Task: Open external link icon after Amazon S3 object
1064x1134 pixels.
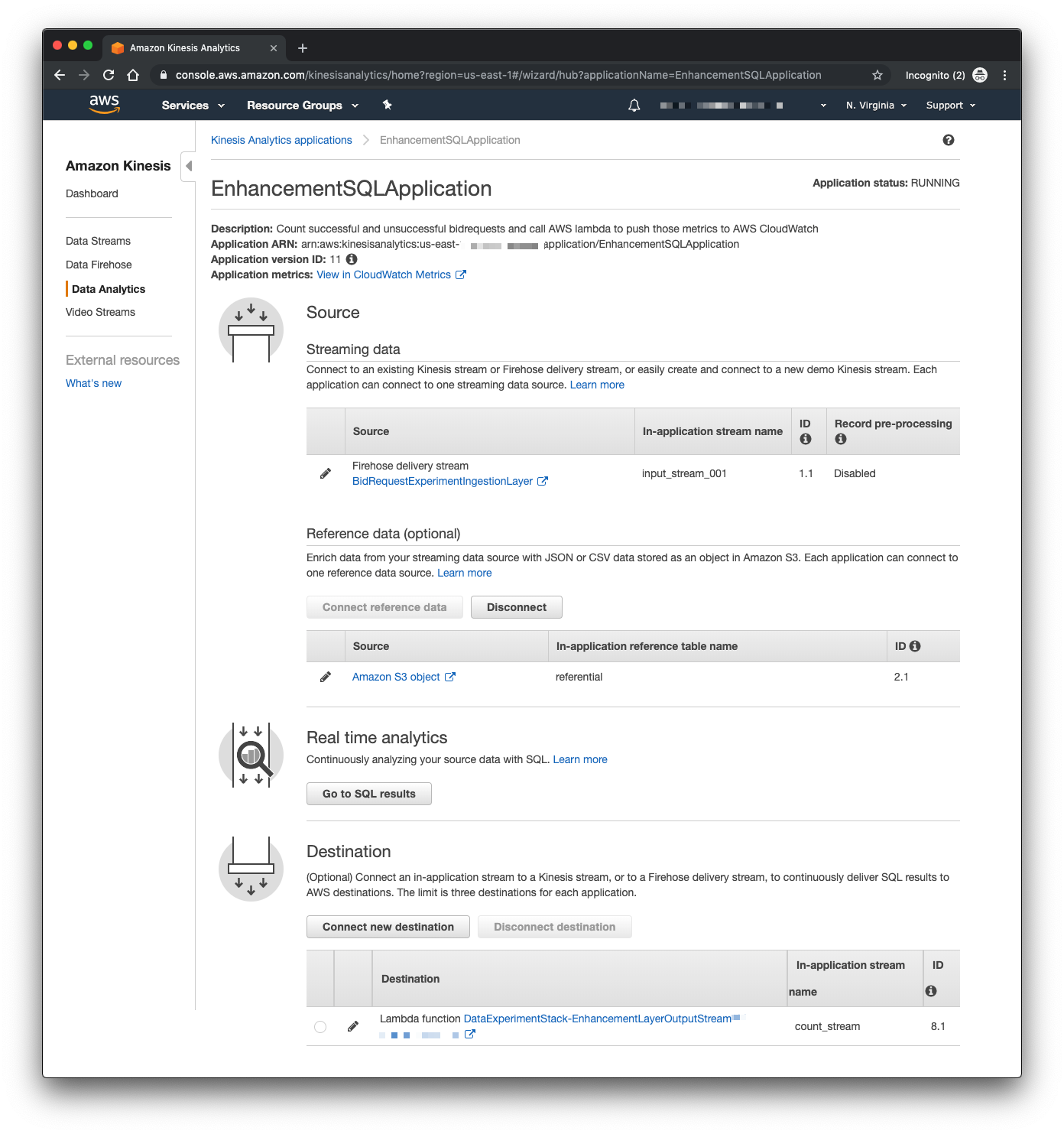Action: [x=450, y=677]
